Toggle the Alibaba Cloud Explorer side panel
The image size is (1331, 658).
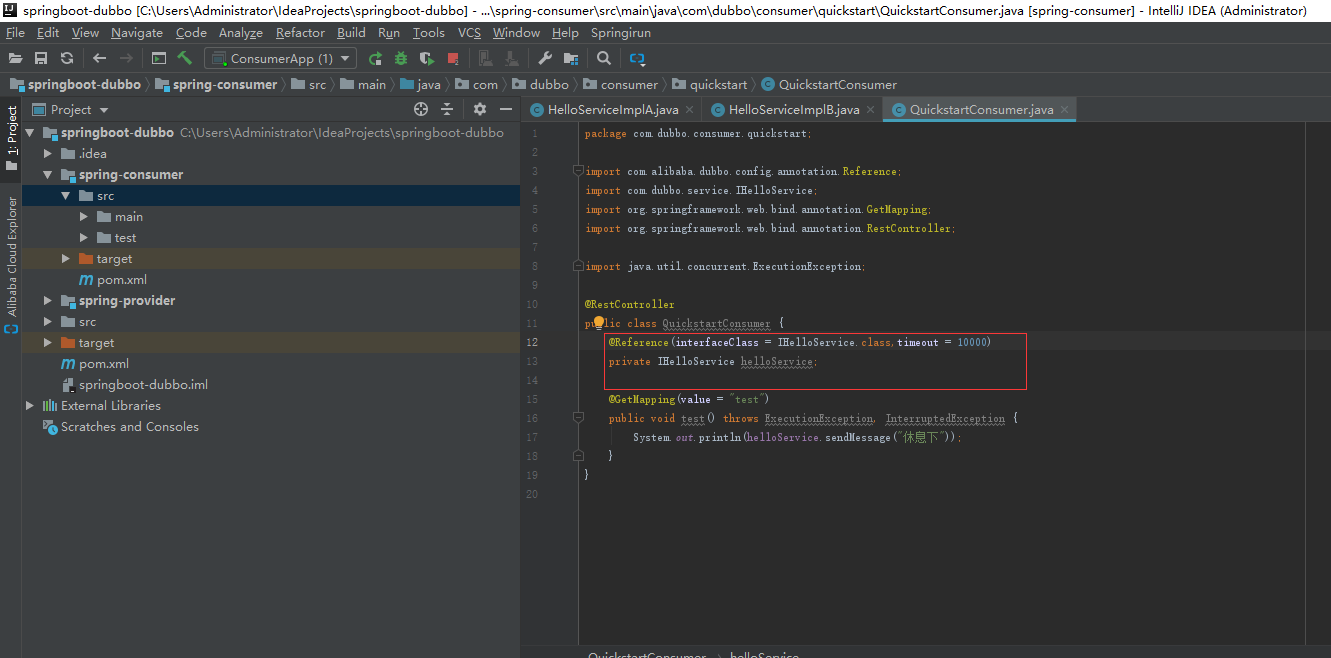[x=12, y=257]
